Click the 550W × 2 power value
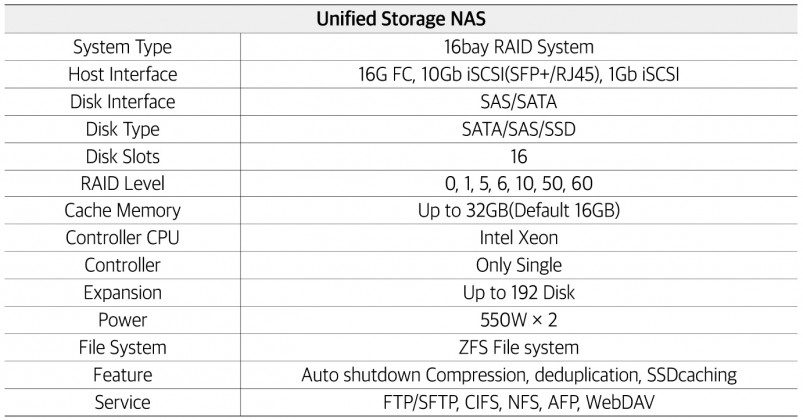Screen dimensions: 803x420 click(x=518, y=320)
